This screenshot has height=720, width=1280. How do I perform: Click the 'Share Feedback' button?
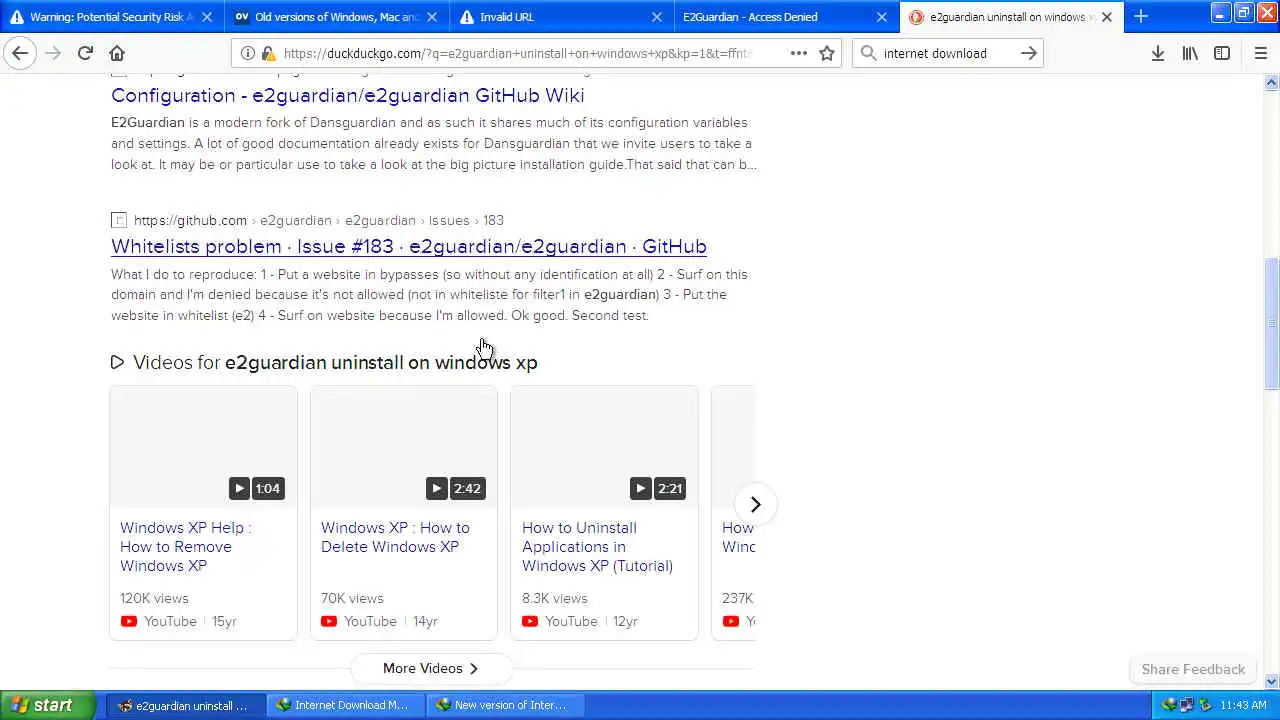point(1193,669)
